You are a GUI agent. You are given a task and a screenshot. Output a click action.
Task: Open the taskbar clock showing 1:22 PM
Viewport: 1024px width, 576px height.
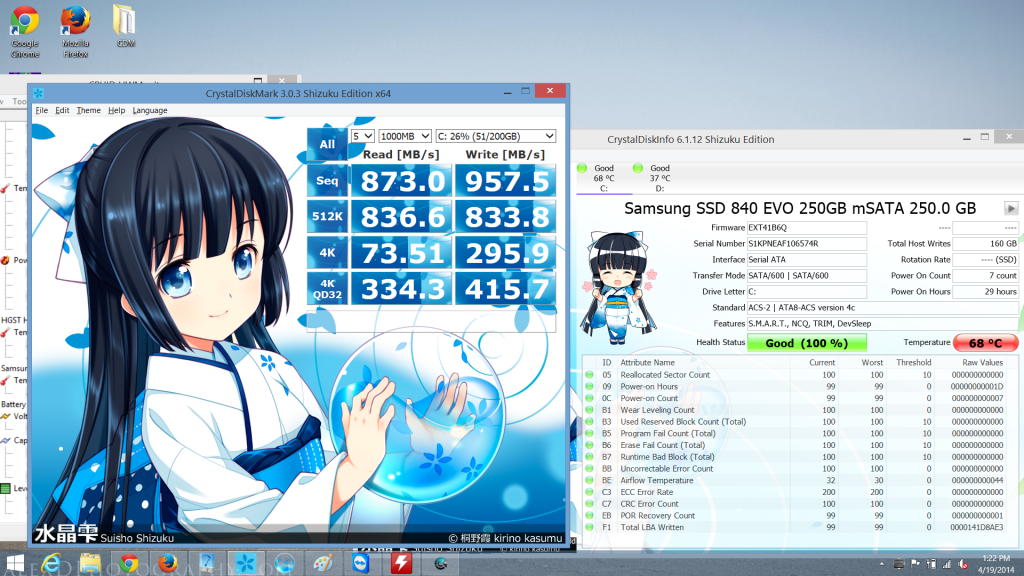[994, 564]
